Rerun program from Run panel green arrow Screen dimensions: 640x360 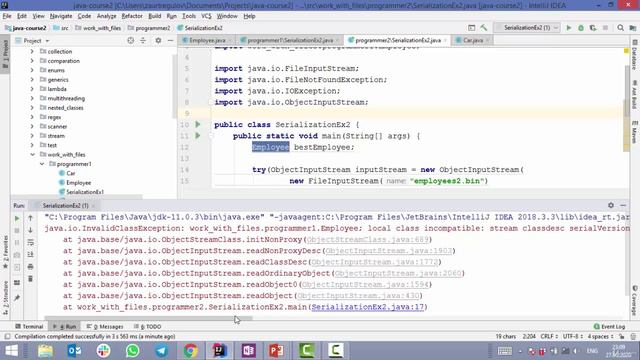tap(17, 218)
